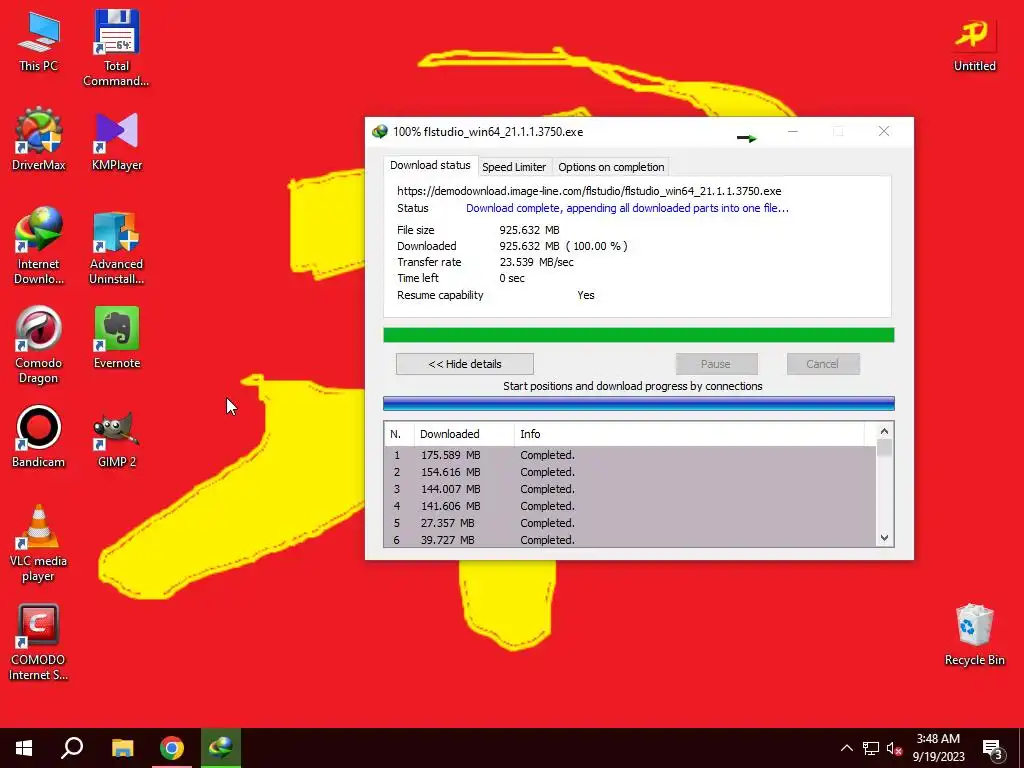Click the connections list scrollbar thumb
The width and height of the screenshot is (1024, 768).
(x=884, y=448)
